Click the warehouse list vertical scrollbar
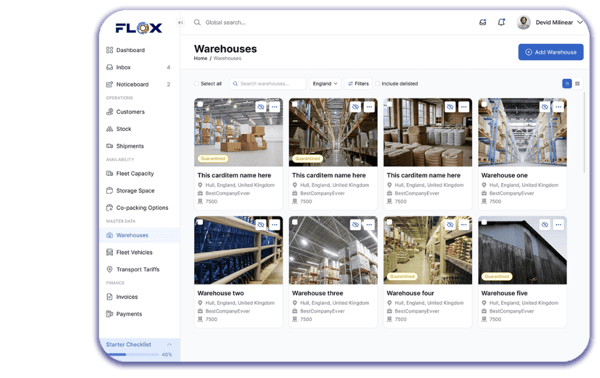600x378 pixels. coord(584,132)
